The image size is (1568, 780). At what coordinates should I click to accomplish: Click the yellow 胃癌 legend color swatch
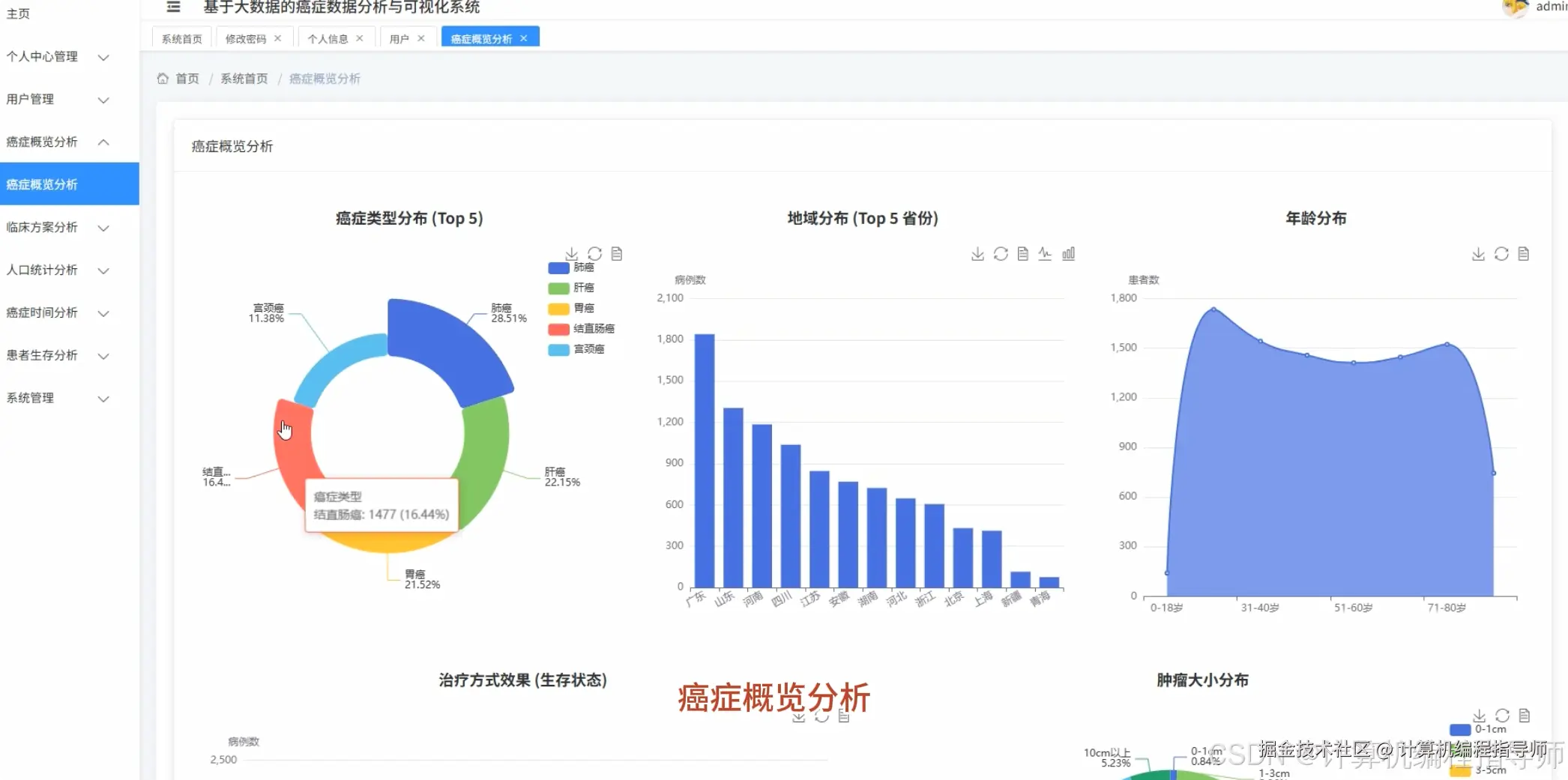(558, 308)
